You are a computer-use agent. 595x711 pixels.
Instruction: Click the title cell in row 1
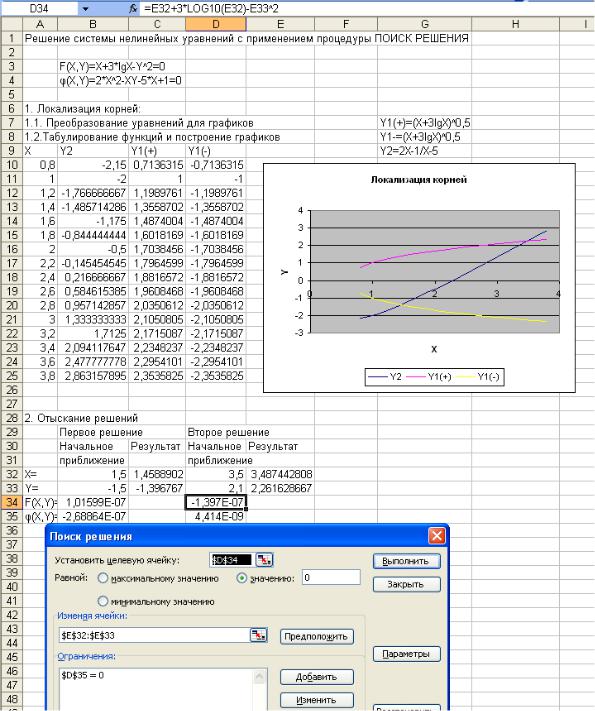(246, 38)
